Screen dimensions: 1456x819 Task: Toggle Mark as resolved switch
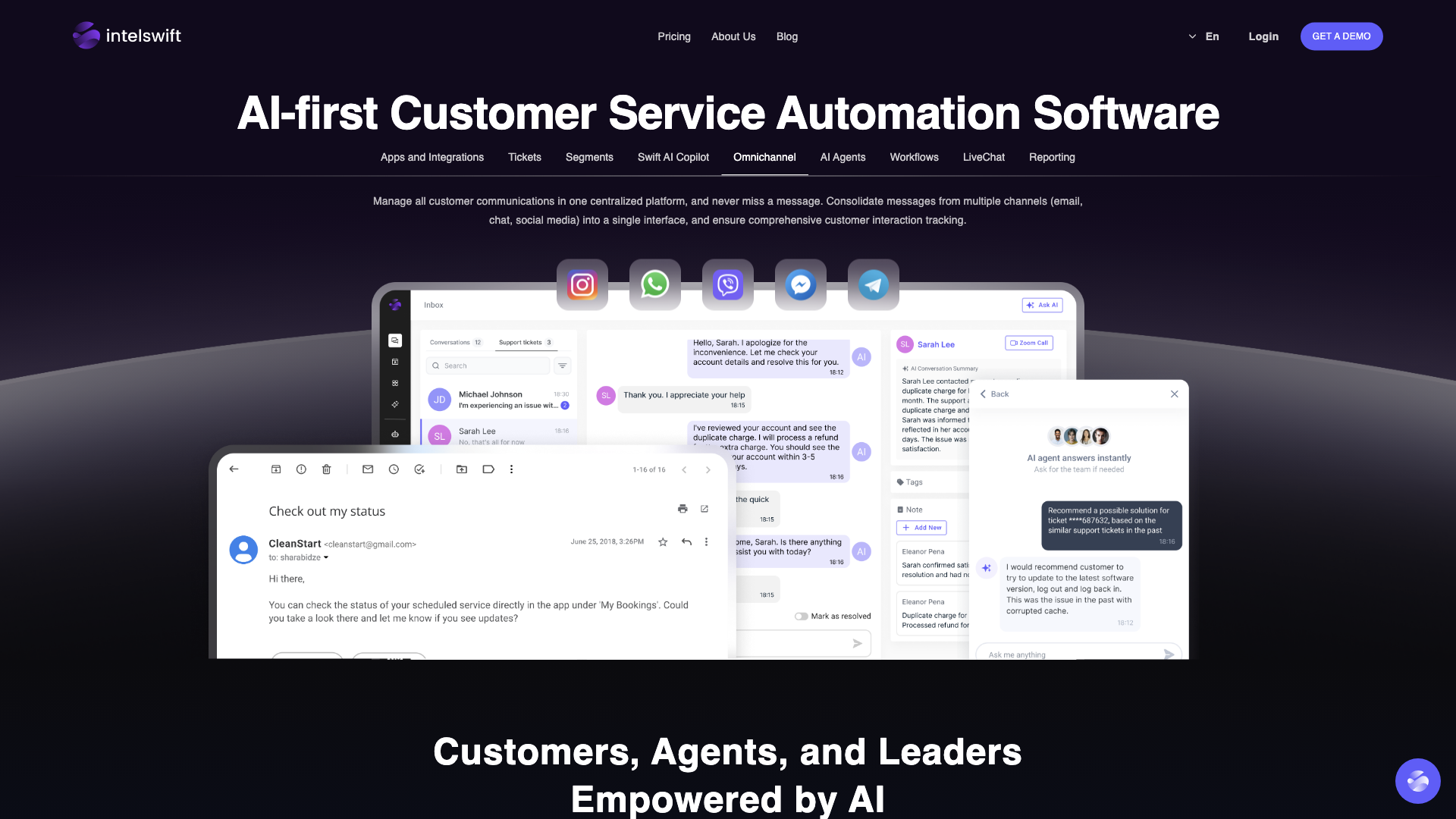coord(801,616)
